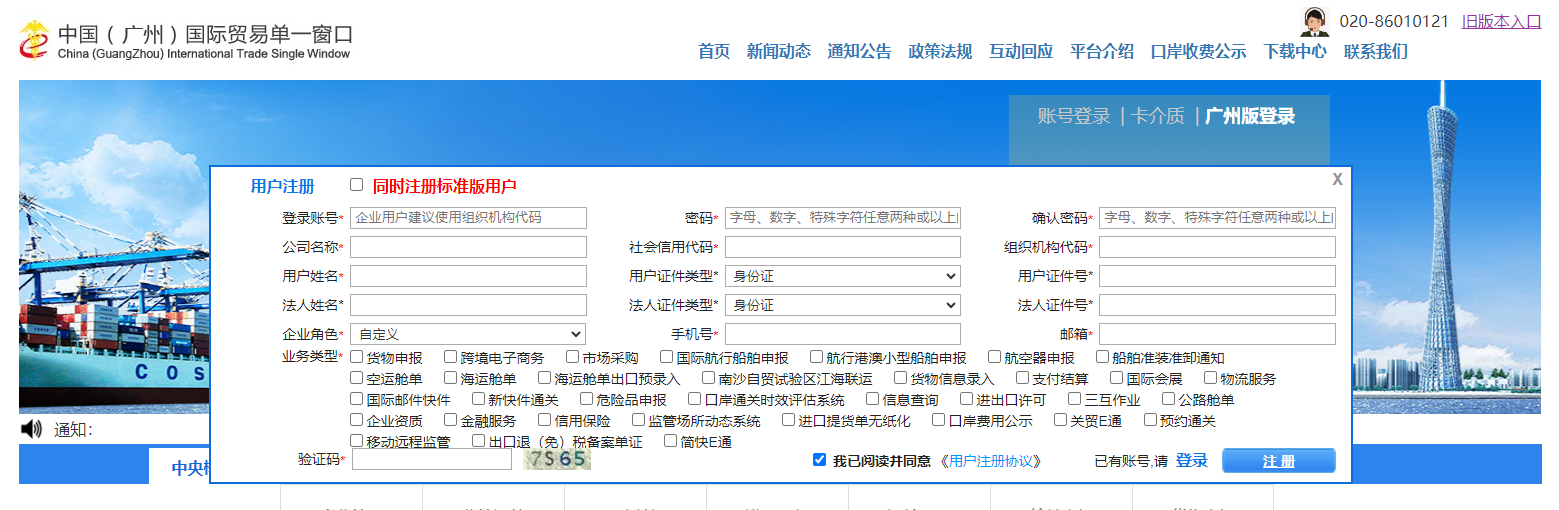Screen dimensions: 1559x510
Task: Check the 跨境电子商务 checkbox
Action: pyautogui.click(x=451, y=357)
